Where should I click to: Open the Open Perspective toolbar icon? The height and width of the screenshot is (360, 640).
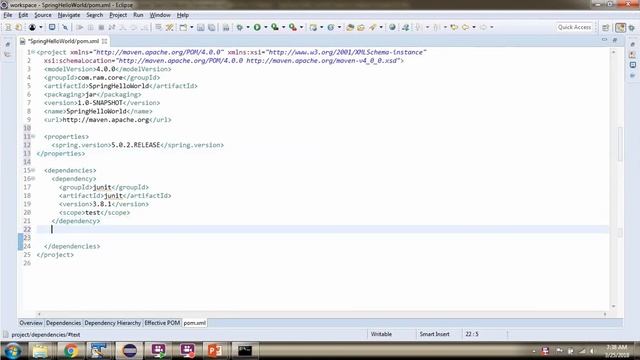606,27
